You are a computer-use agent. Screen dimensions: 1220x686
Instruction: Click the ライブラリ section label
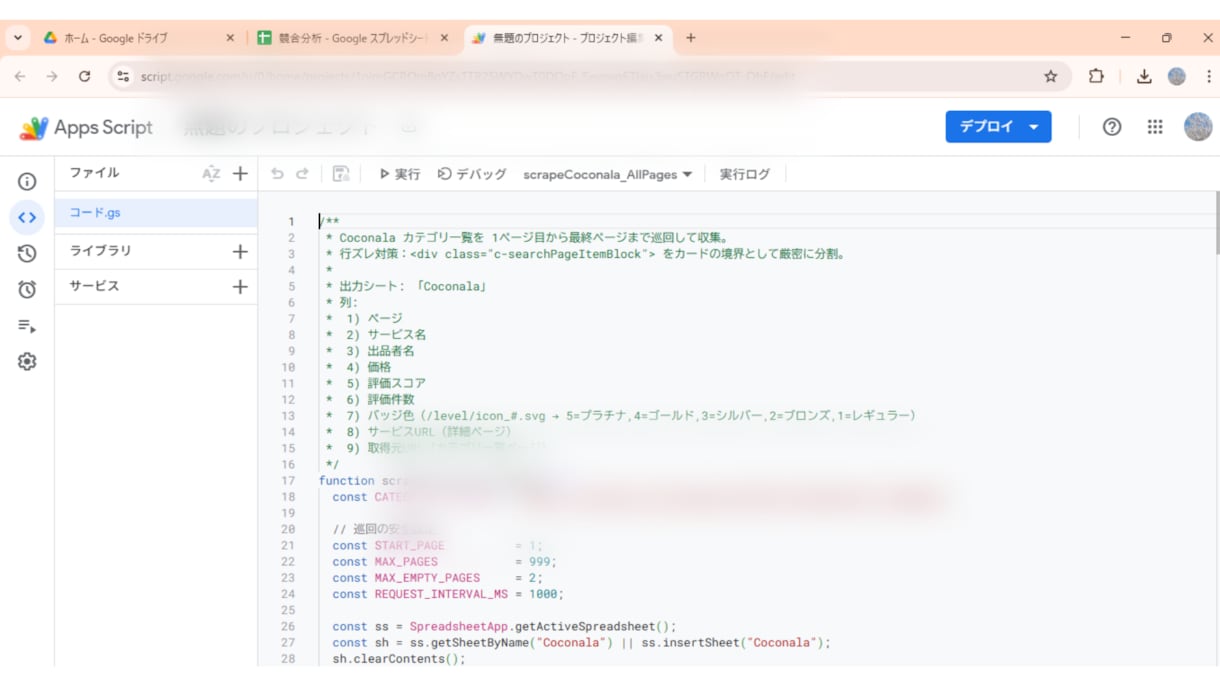pos(100,251)
